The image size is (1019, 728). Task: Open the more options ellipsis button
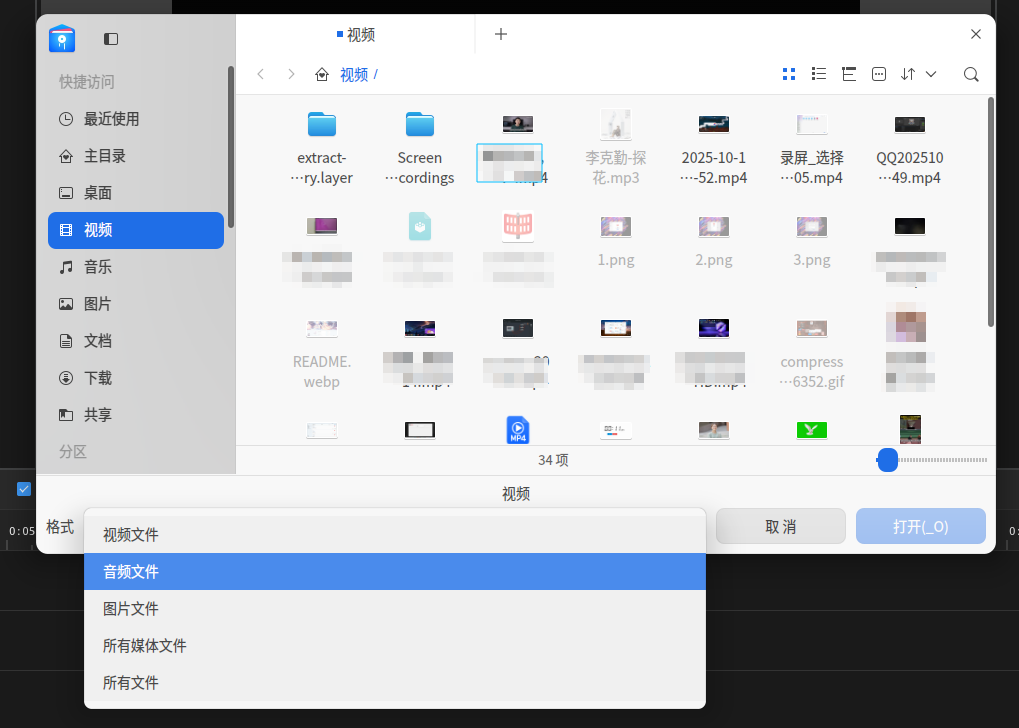click(x=879, y=74)
